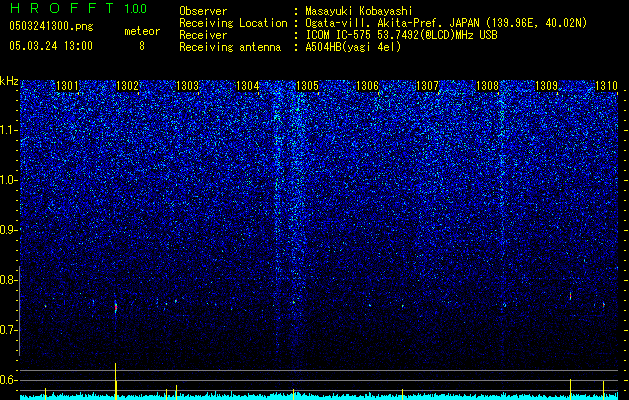Viewport: 629px width, 400px height.
Task: Select the 1308 time marker
Action: pyautogui.click(x=487, y=86)
